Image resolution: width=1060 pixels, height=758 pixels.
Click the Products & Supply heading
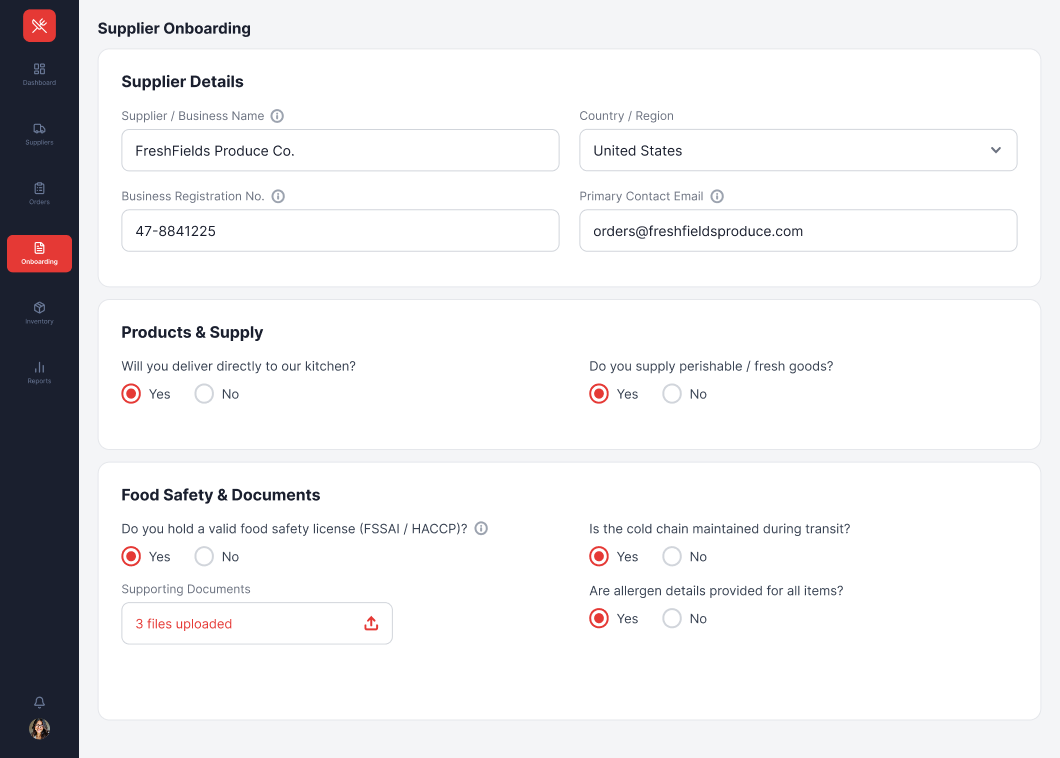pyautogui.click(x=192, y=332)
